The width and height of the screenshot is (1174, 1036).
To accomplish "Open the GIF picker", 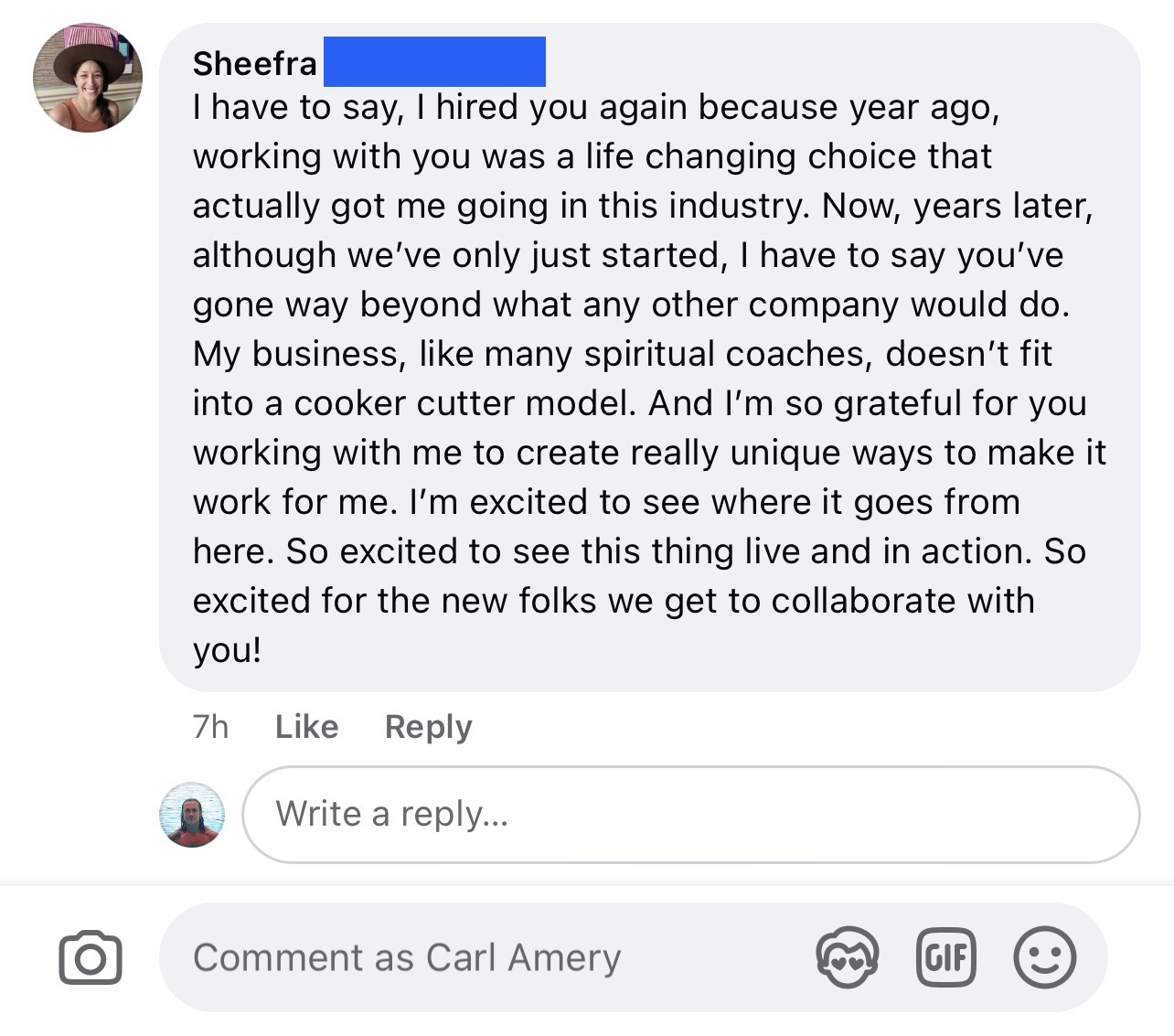I will (945, 957).
